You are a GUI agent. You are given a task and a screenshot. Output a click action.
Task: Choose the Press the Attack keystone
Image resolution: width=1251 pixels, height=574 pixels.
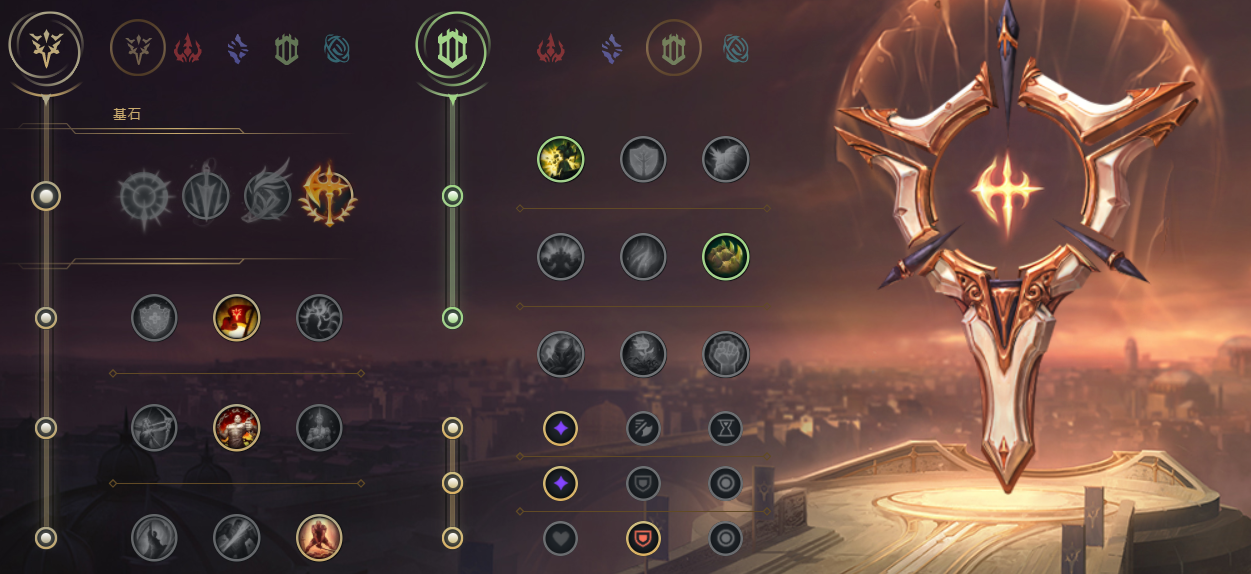point(143,197)
